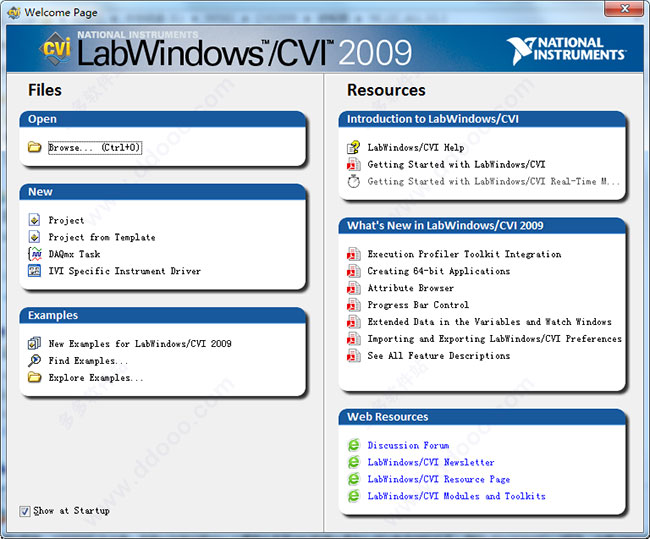This screenshot has width=650, height=539.
Task: Select Project from Template
Action: (x=102, y=237)
